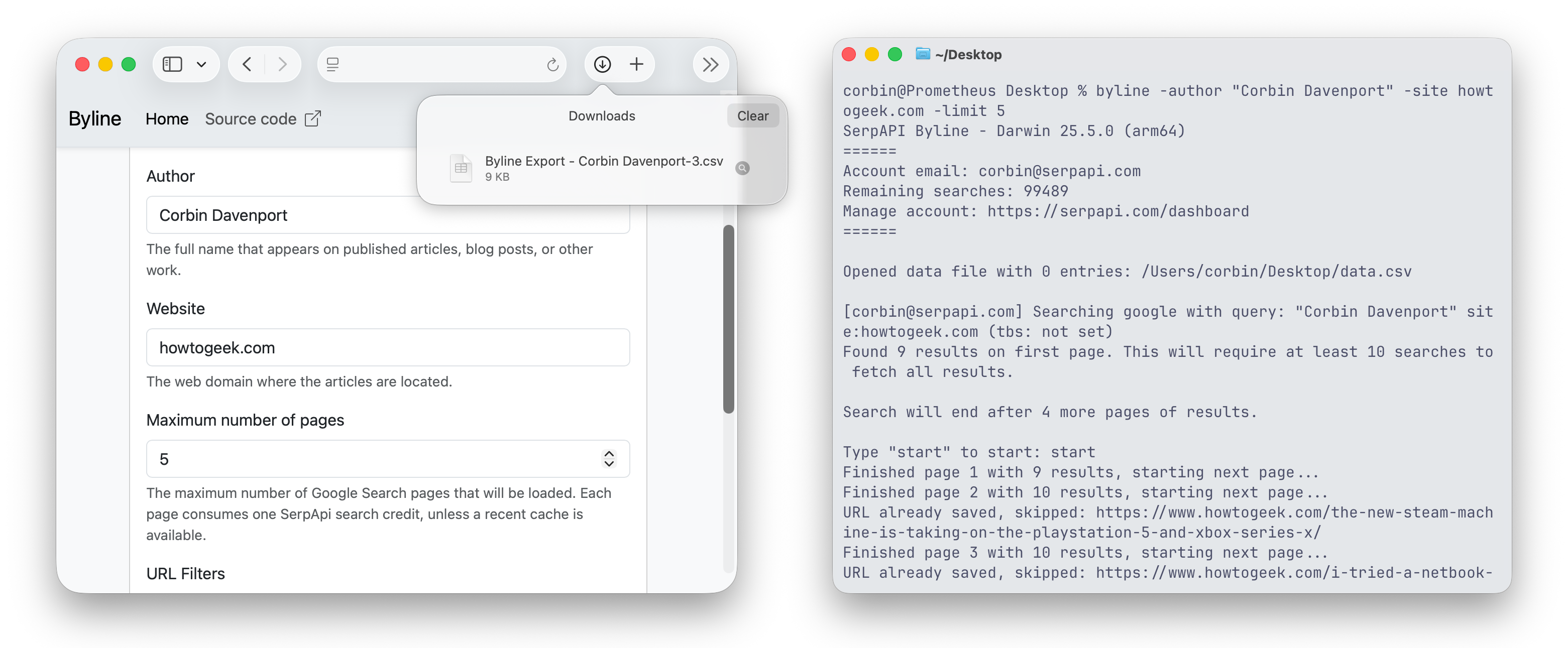Screen dimensions: 1568x648
Task: Click 'Search will end after 4 more pages' line
Action: [x=1050, y=413]
